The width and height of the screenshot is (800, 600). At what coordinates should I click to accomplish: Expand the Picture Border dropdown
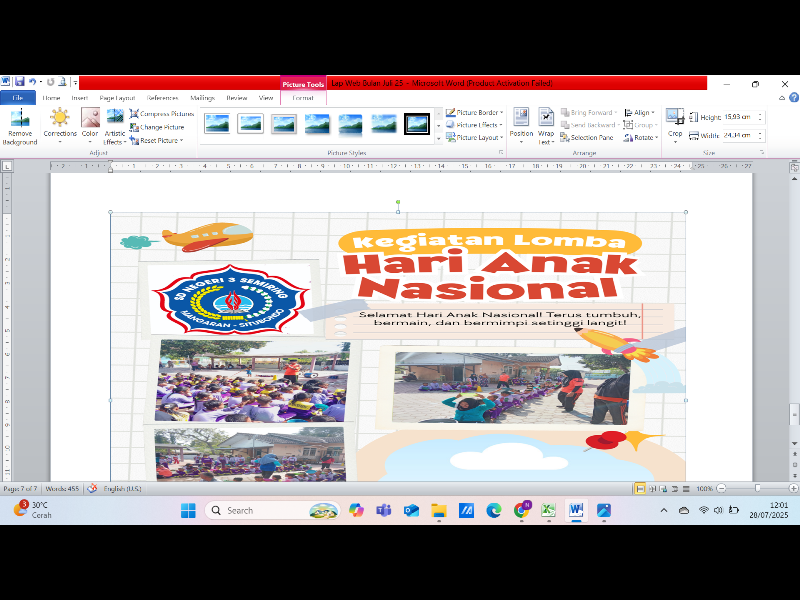[x=474, y=113]
